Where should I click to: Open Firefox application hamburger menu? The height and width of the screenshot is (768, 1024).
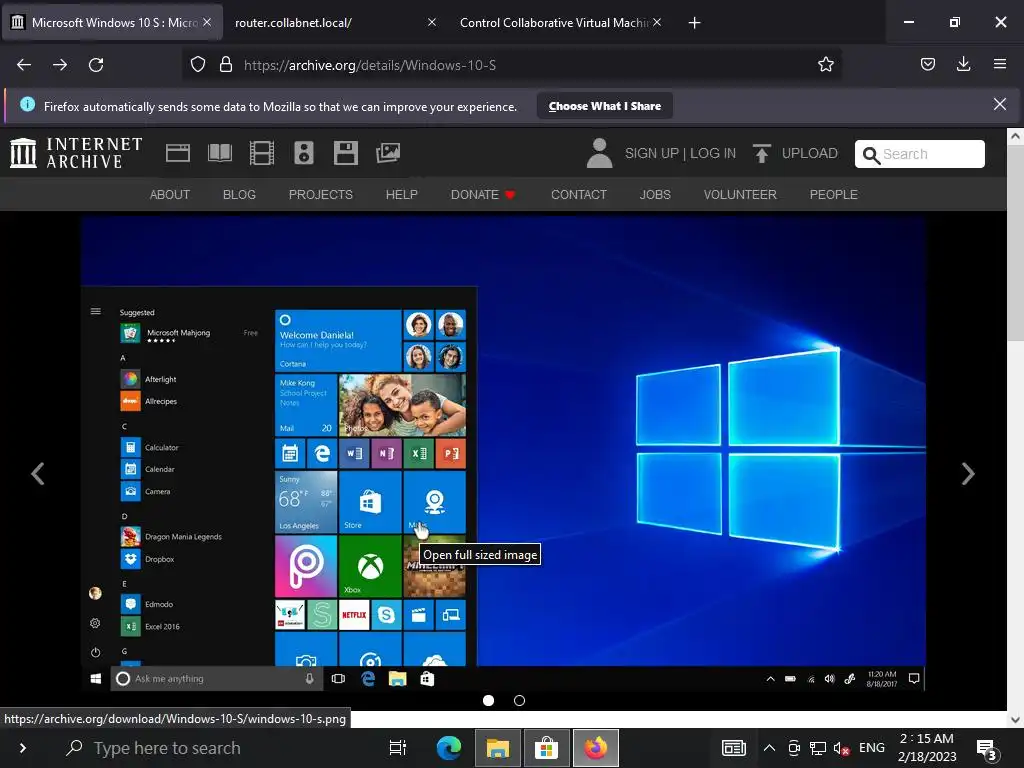(x=1000, y=65)
